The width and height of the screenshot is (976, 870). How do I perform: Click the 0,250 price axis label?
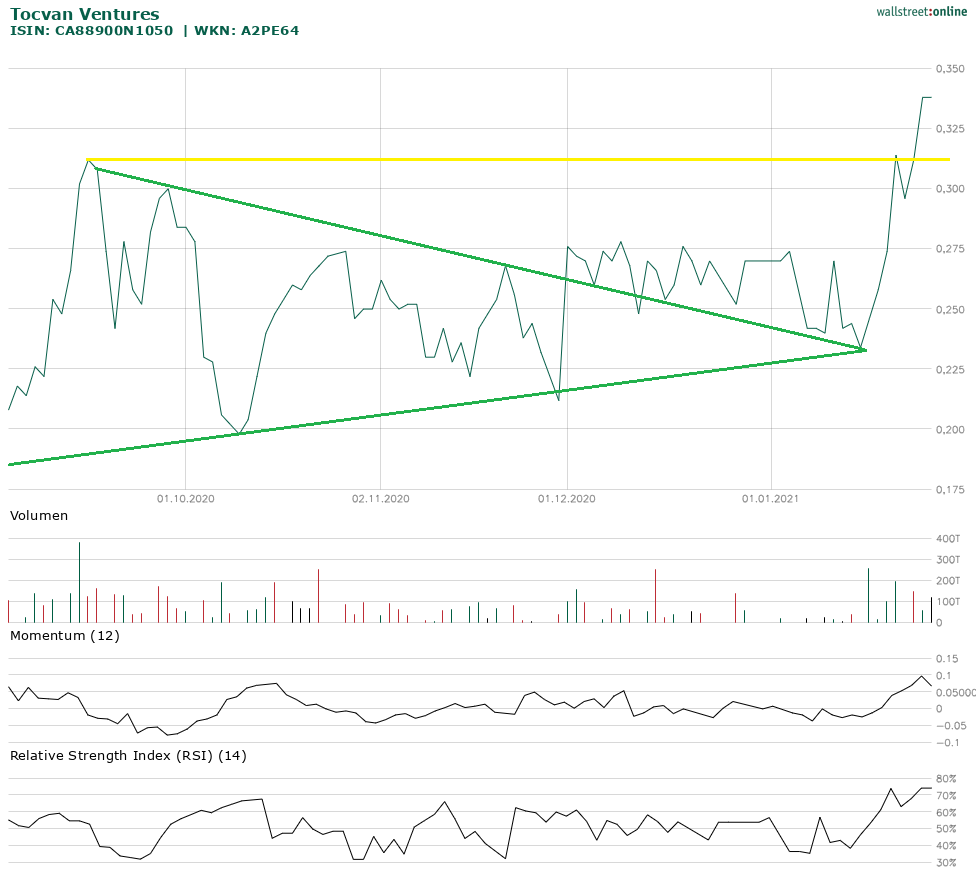[950, 309]
